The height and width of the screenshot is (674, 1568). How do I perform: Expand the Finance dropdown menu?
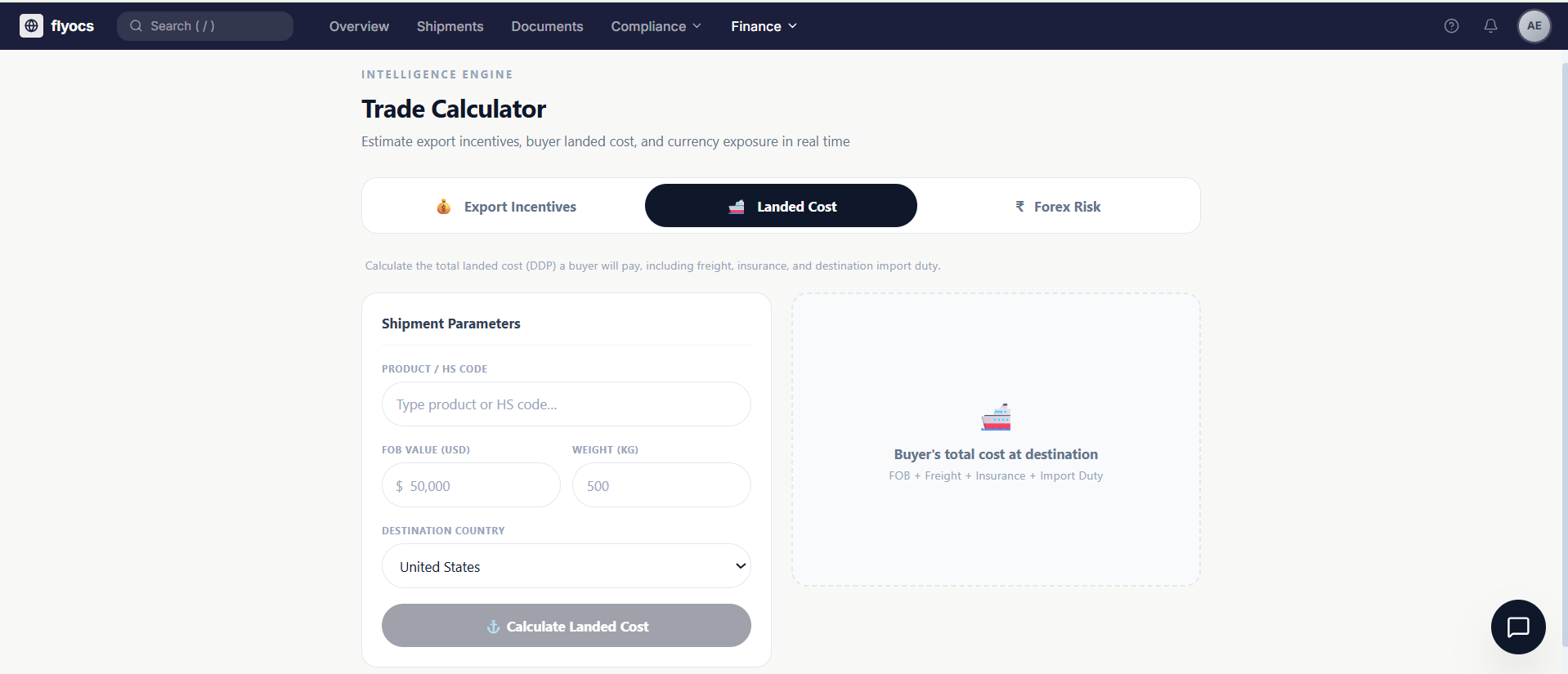pos(764,26)
